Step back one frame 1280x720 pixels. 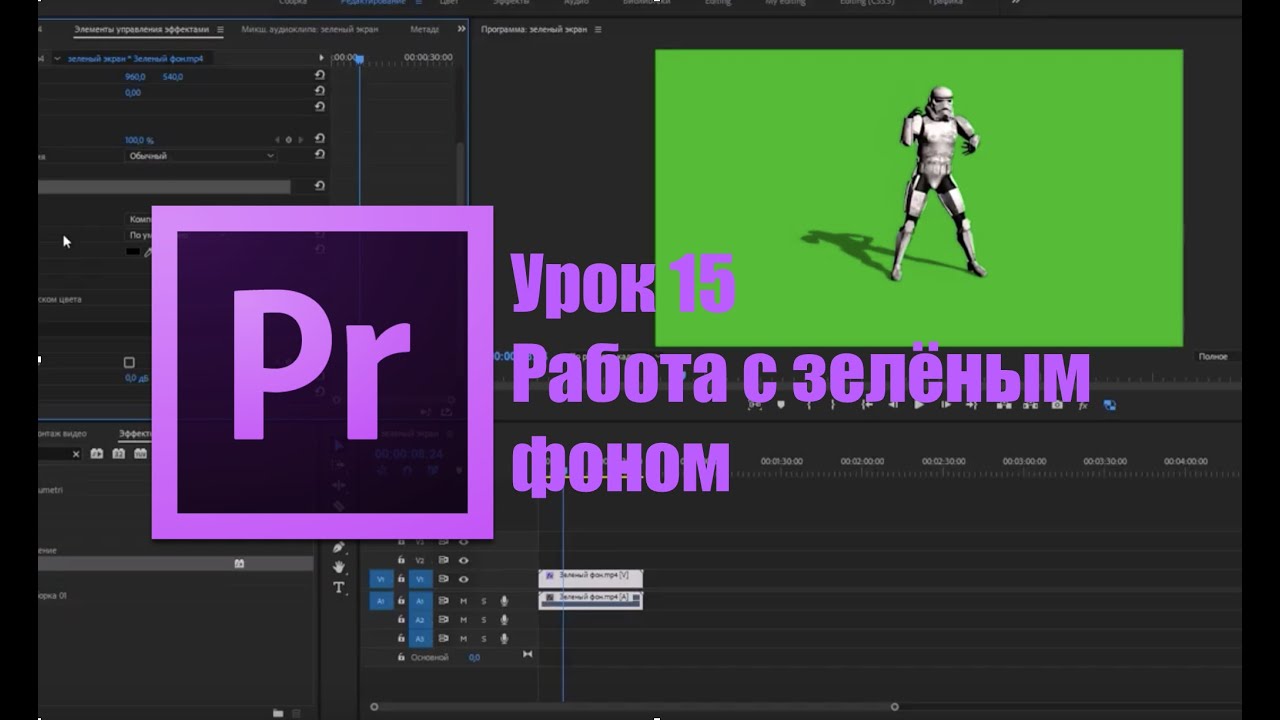(893, 404)
